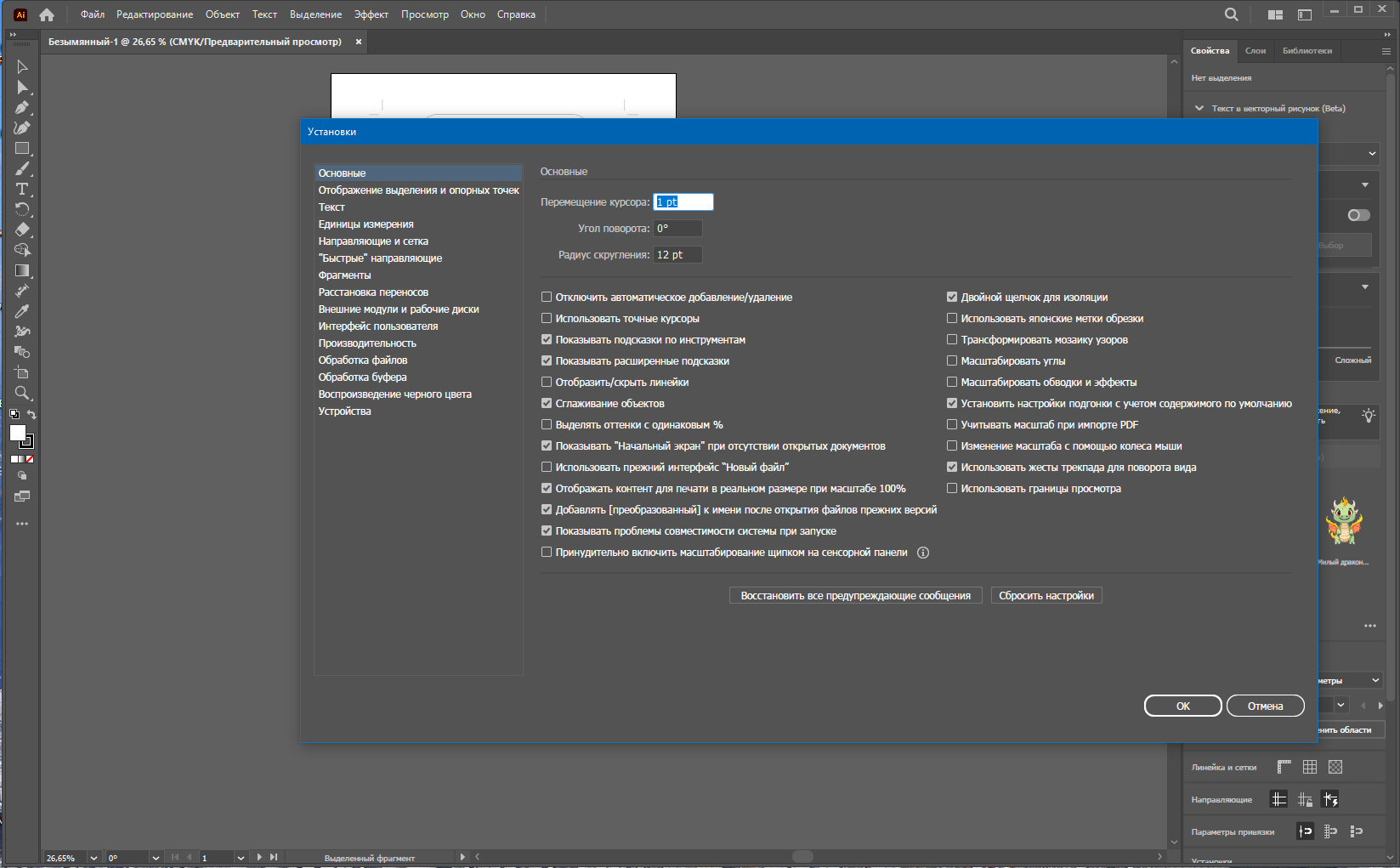Set fill to None (red slash) swatch

[31, 459]
